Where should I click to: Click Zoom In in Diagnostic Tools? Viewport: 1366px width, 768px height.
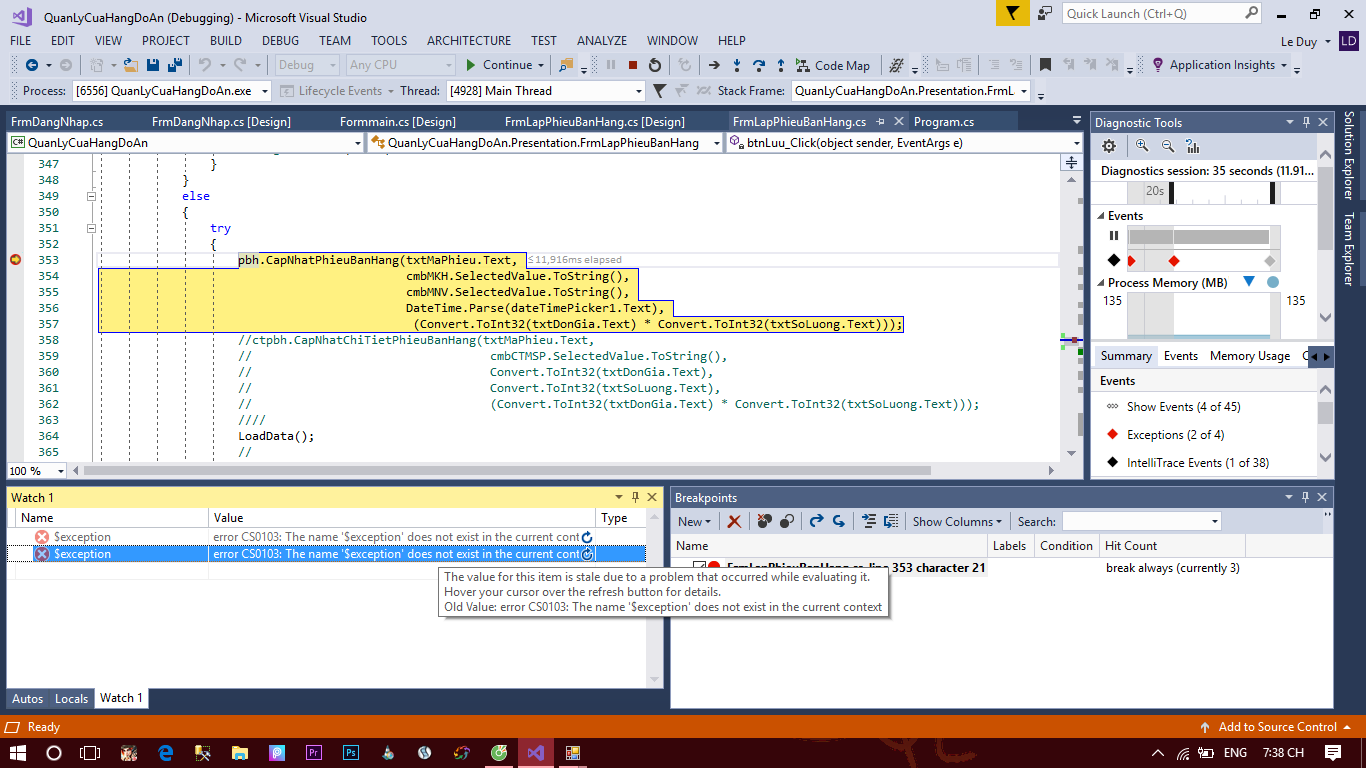(1142, 146)
